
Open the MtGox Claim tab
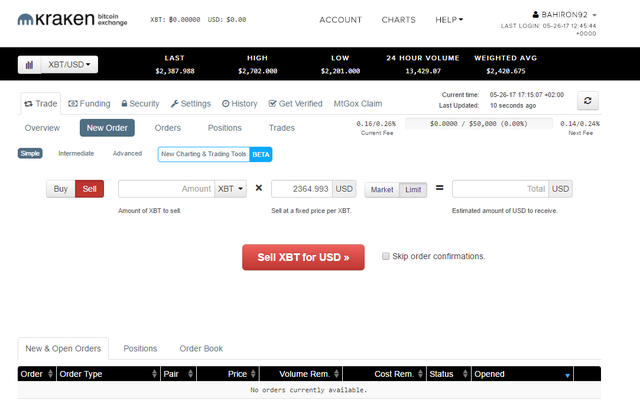tap(358, 104)
